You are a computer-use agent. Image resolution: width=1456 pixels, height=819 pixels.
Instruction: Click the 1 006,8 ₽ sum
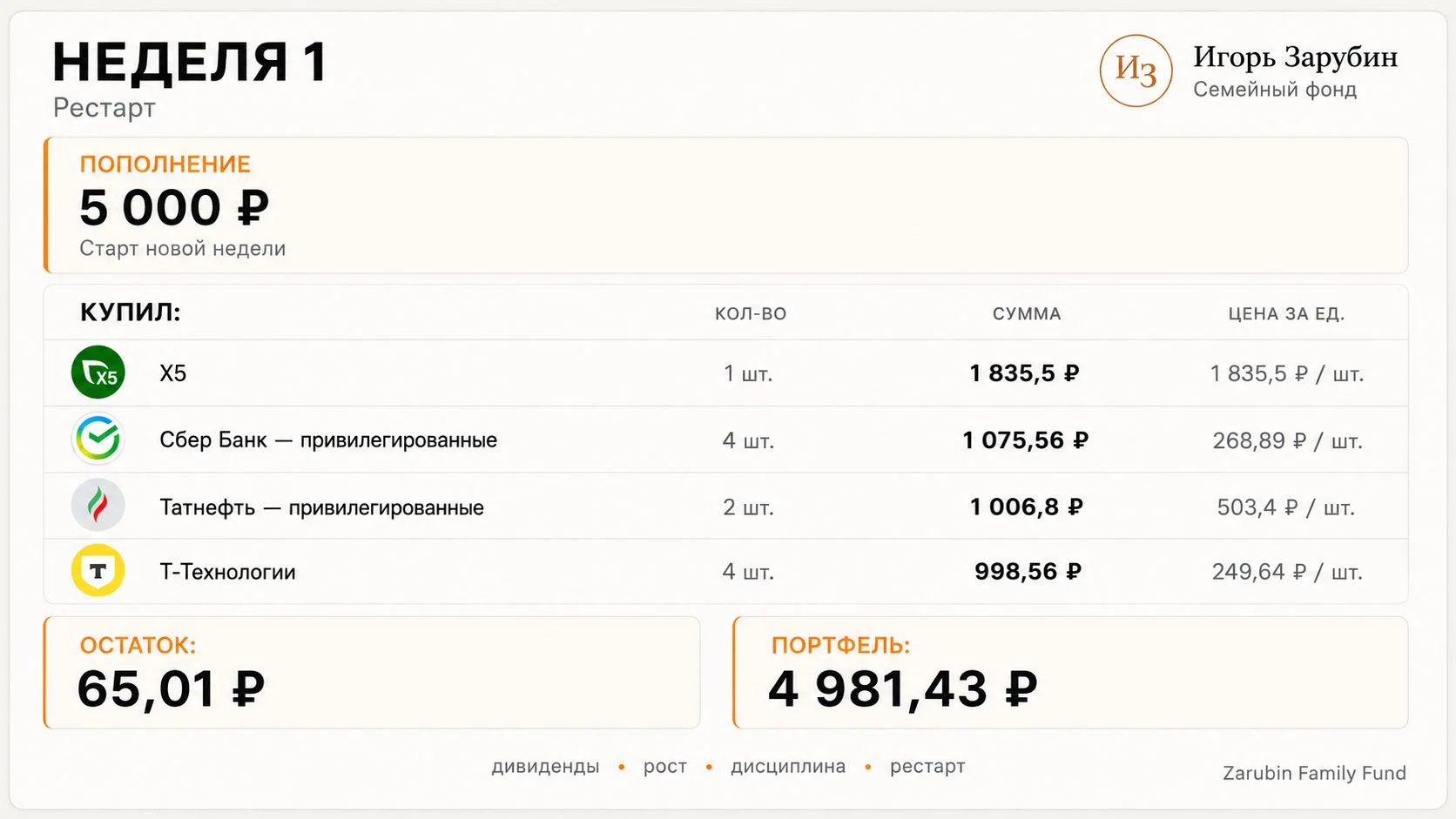point(1027,507)
